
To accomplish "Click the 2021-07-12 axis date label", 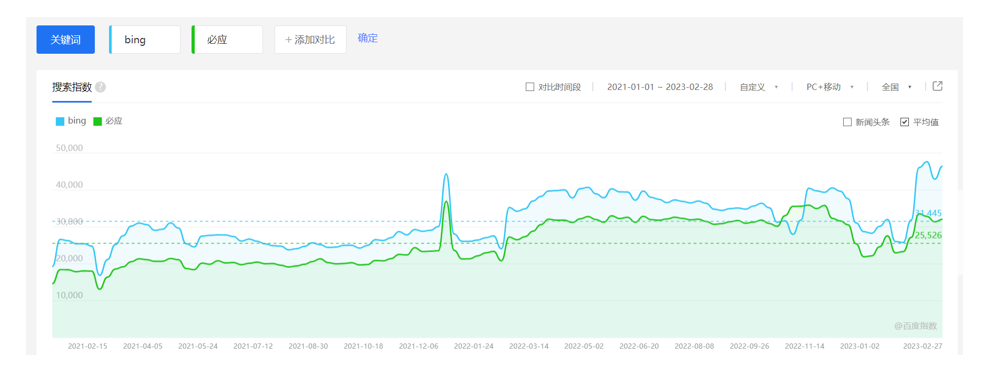I will [x=253, y=345].
